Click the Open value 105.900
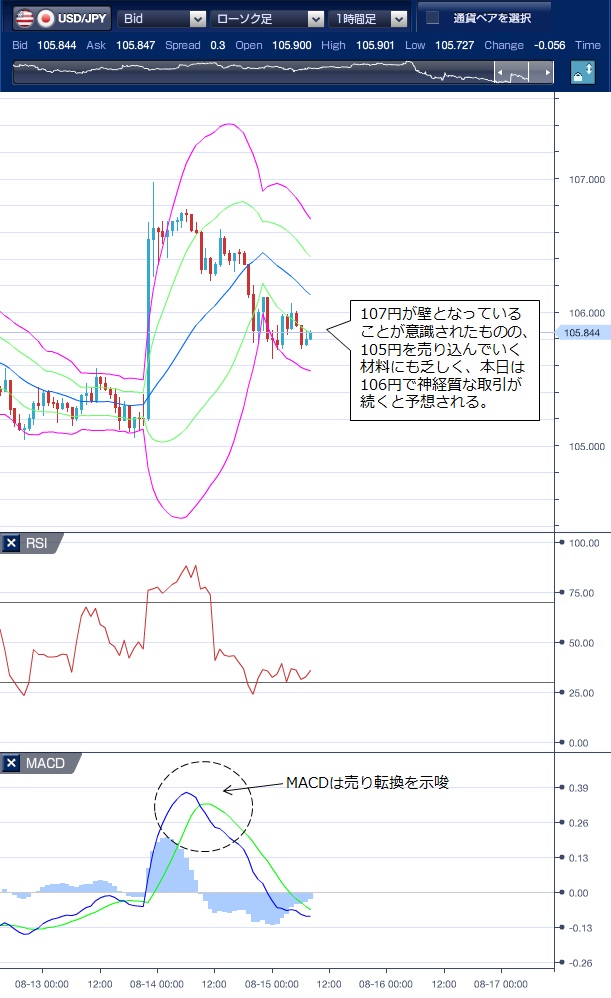Screen dimensions: 611x998 click(292, 45)
